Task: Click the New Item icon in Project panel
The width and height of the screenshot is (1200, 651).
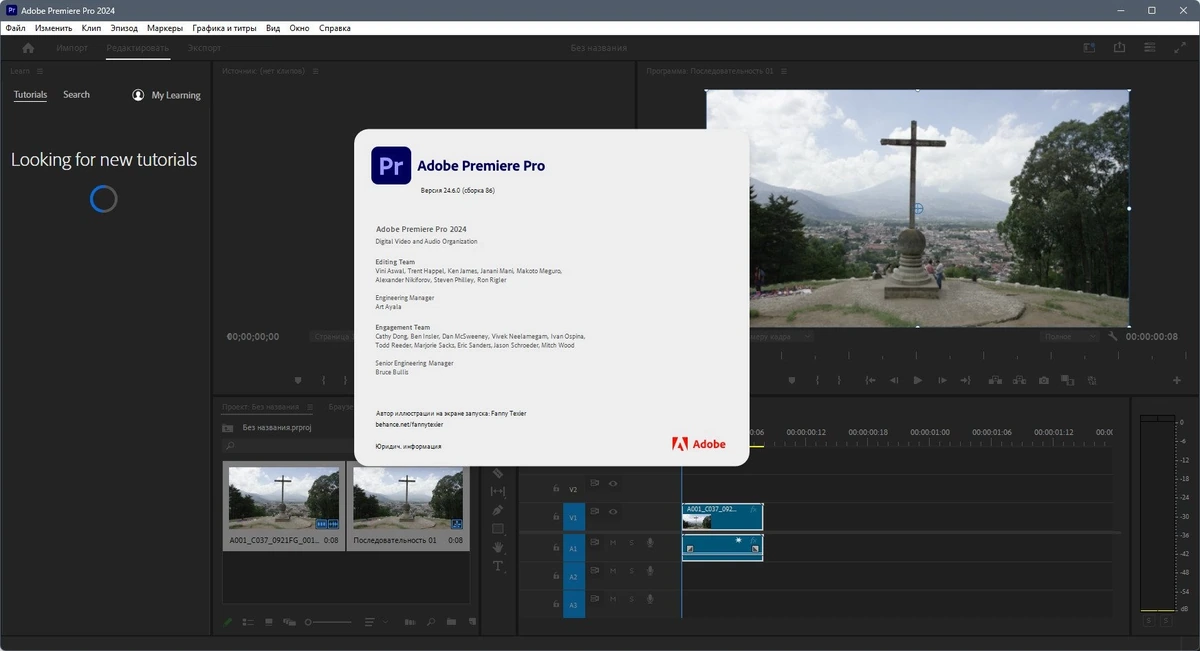Action: click(x=471, y=622)
